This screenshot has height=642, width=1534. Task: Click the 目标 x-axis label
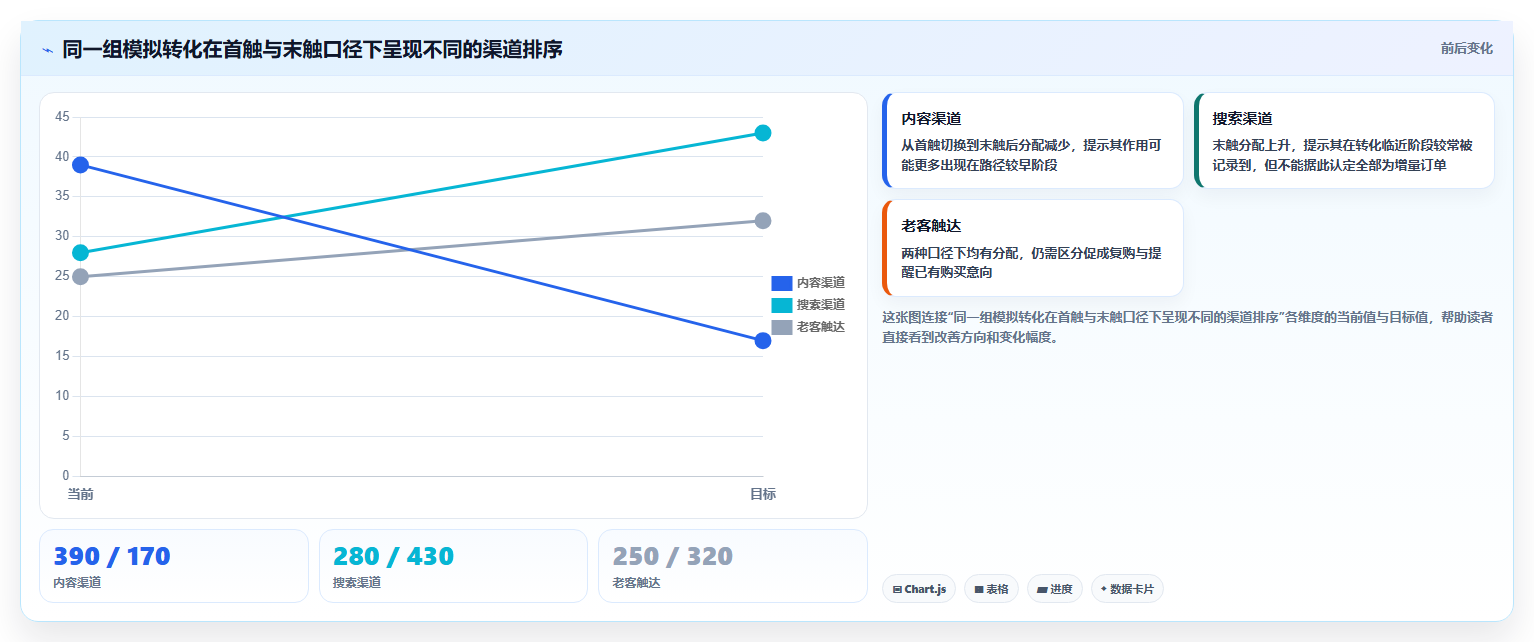point(763,494)
